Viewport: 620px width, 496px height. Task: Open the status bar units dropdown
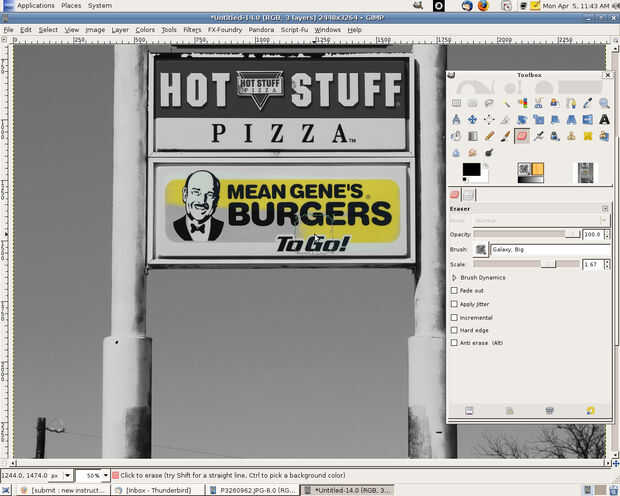(66, 475)
